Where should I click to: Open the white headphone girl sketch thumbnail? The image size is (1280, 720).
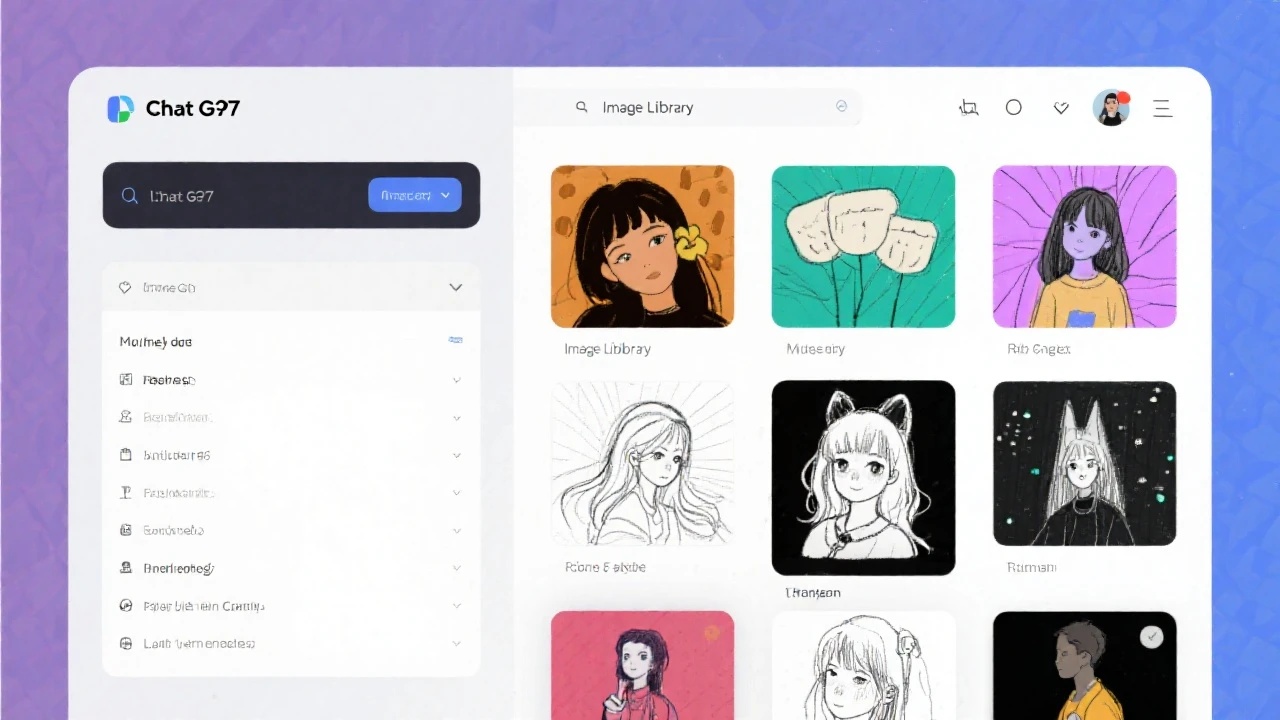pyautogui.click(x=863, y=665)
